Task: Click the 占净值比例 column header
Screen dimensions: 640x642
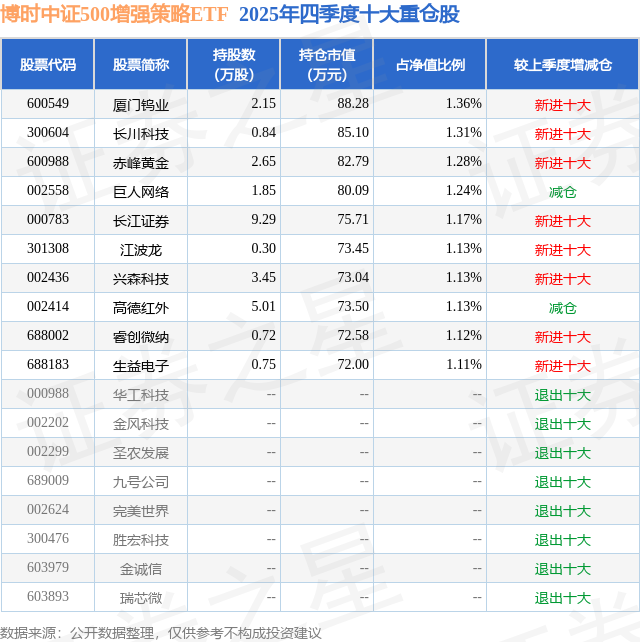Action: point(430,65)
